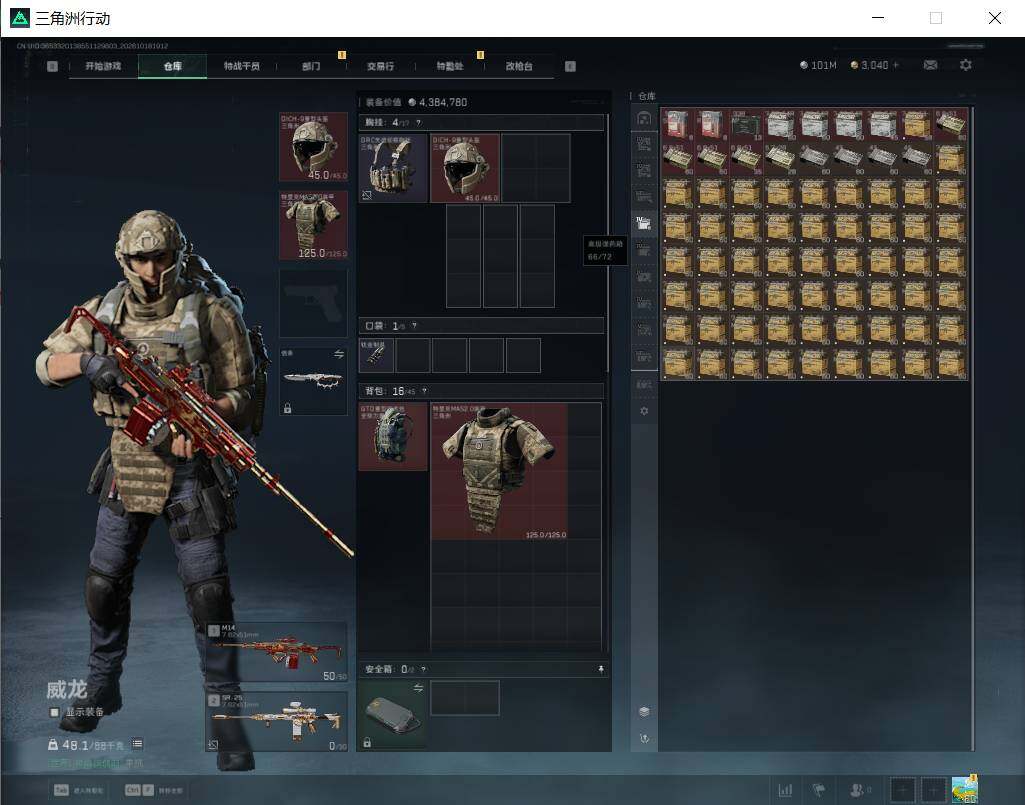
Task: Click the help question mark next to 口袋
Action: [x=414, y=325]
